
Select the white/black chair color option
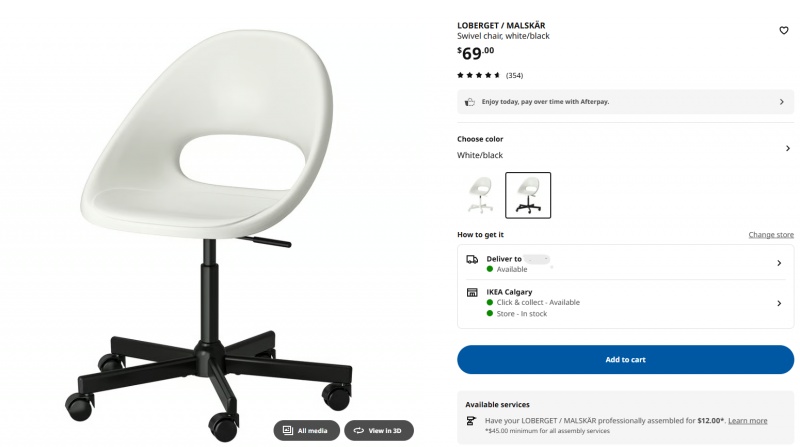tap(528, 195)
